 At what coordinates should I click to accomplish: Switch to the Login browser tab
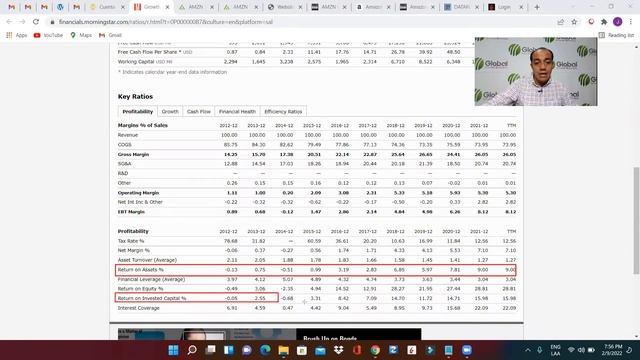click(x=505, y=7)
